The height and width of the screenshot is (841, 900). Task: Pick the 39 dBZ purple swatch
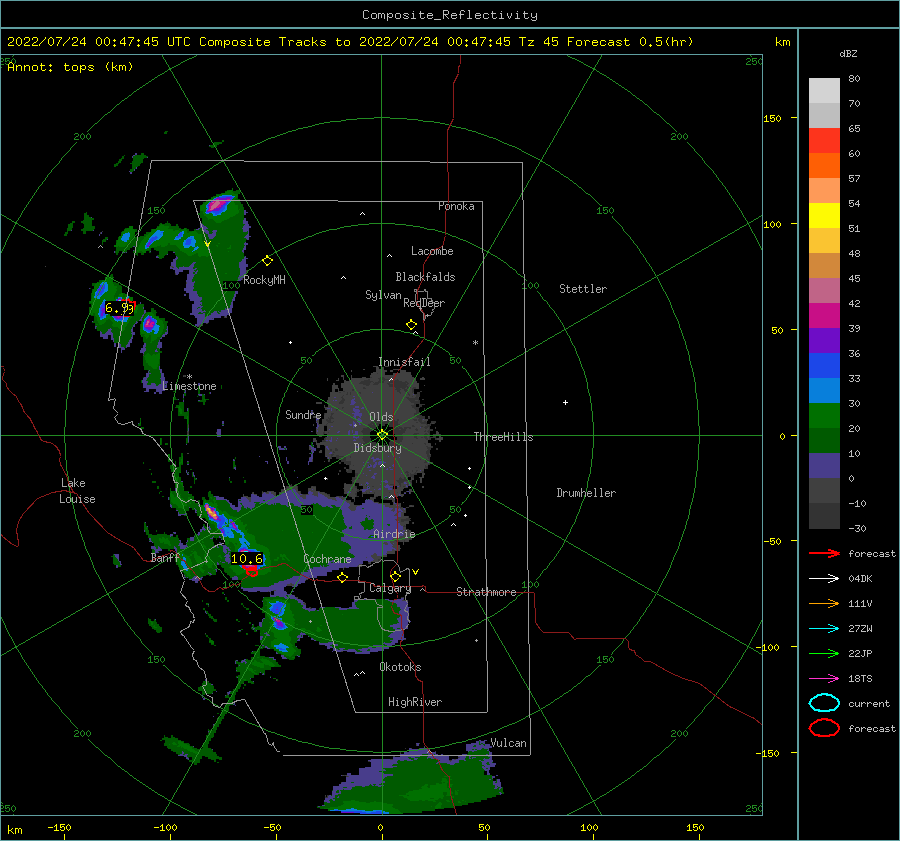tap(824, 340)
